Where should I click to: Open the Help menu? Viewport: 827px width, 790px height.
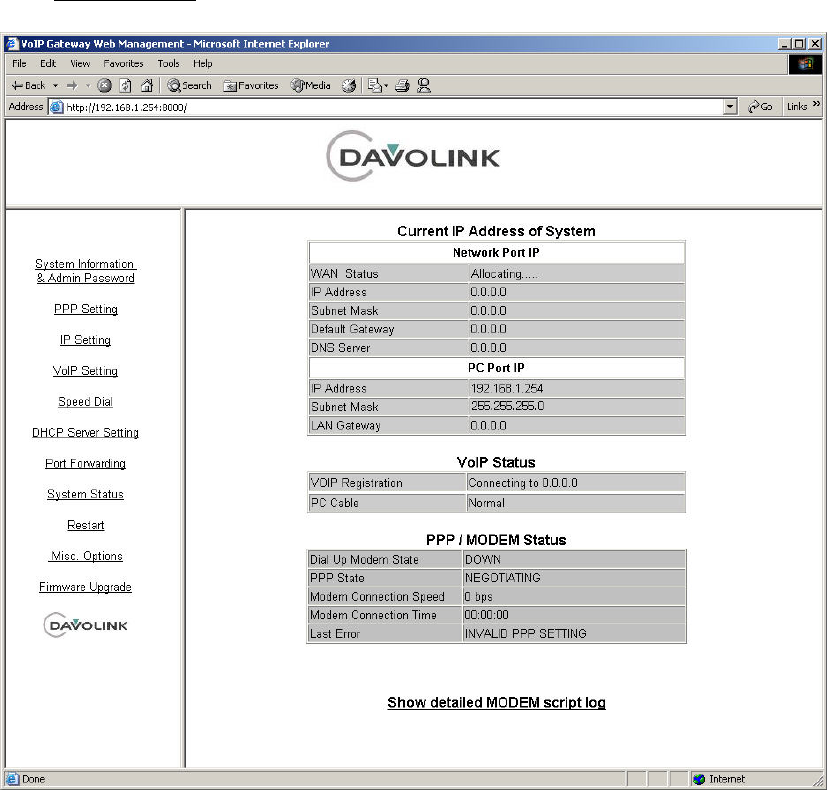203,64
